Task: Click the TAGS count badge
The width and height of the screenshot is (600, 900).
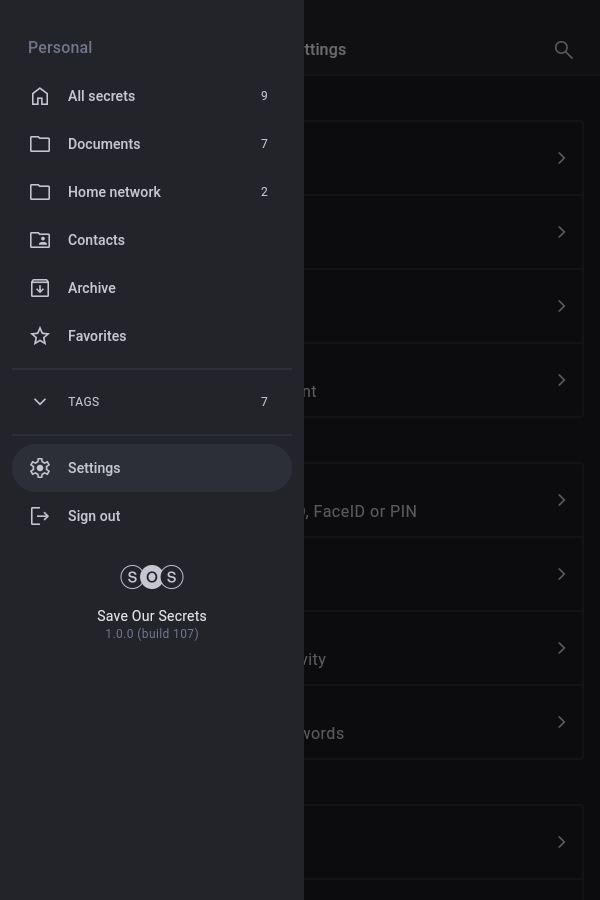Action: [x=264, y=402]
